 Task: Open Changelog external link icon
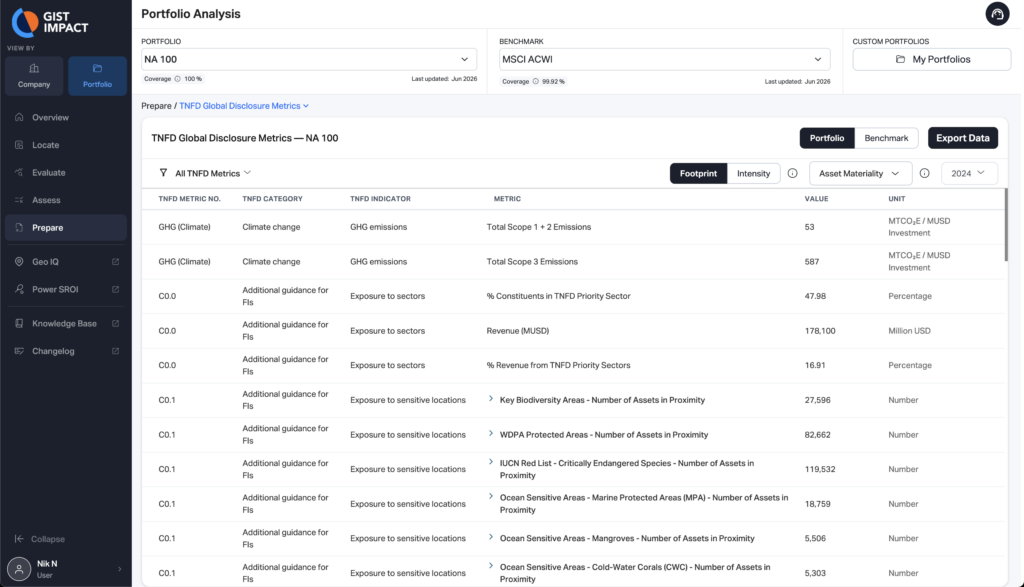[116, 351]
